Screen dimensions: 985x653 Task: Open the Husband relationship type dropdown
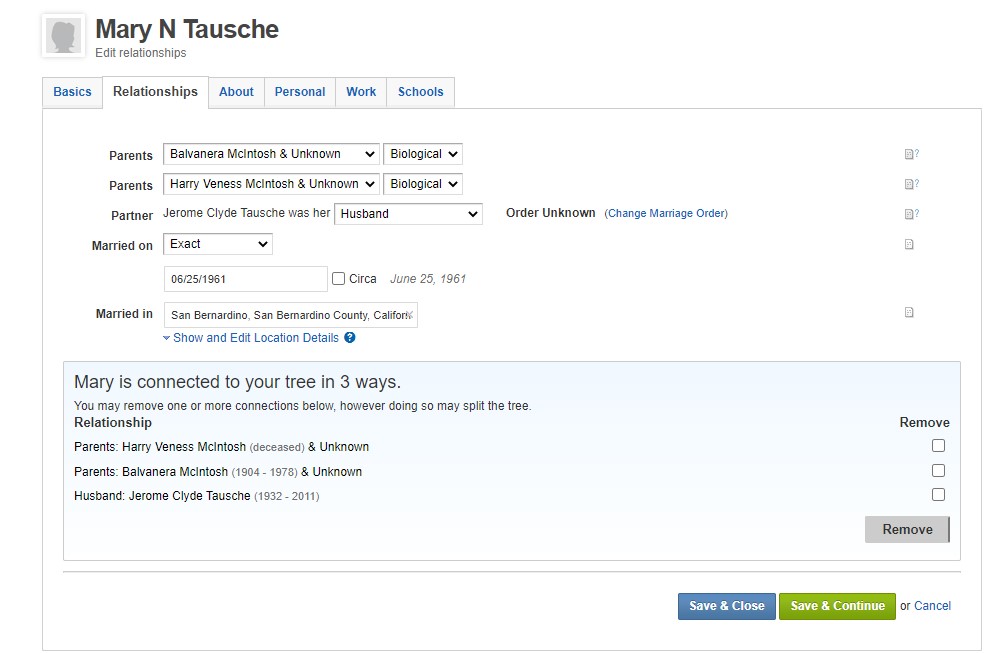coord(408,214)
